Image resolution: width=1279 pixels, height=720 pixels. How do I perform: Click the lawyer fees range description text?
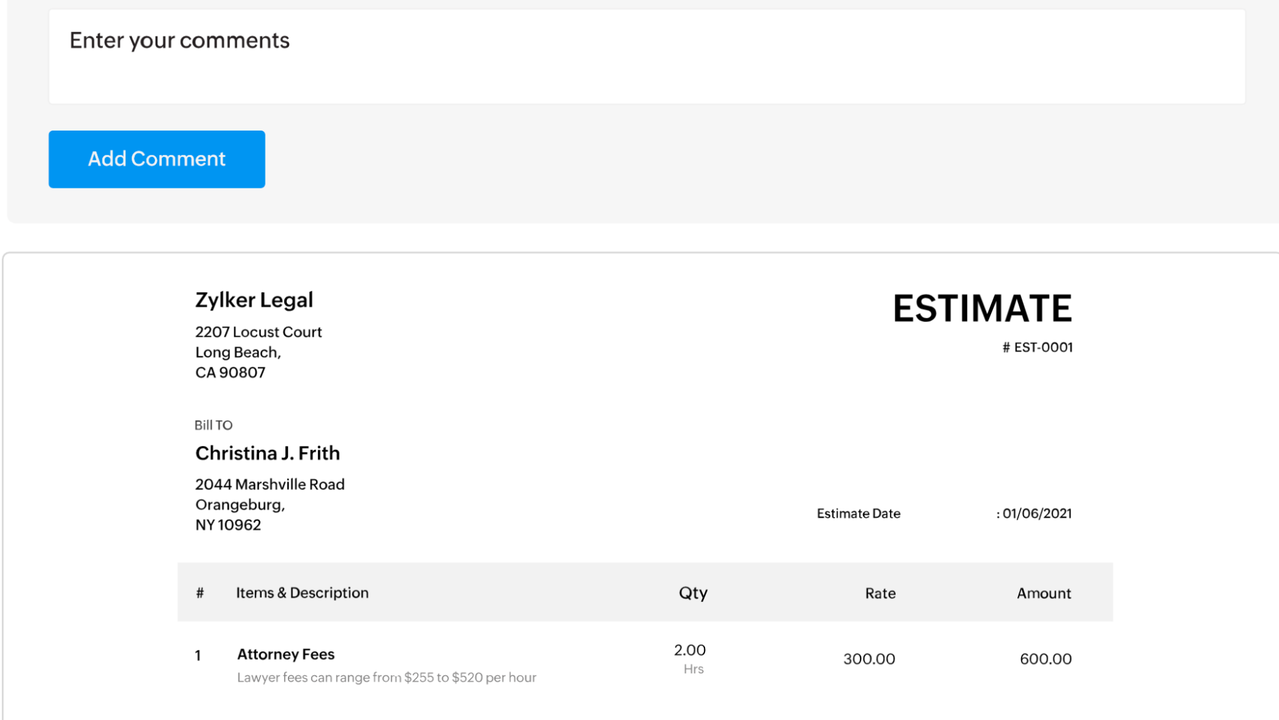(386, 678)
